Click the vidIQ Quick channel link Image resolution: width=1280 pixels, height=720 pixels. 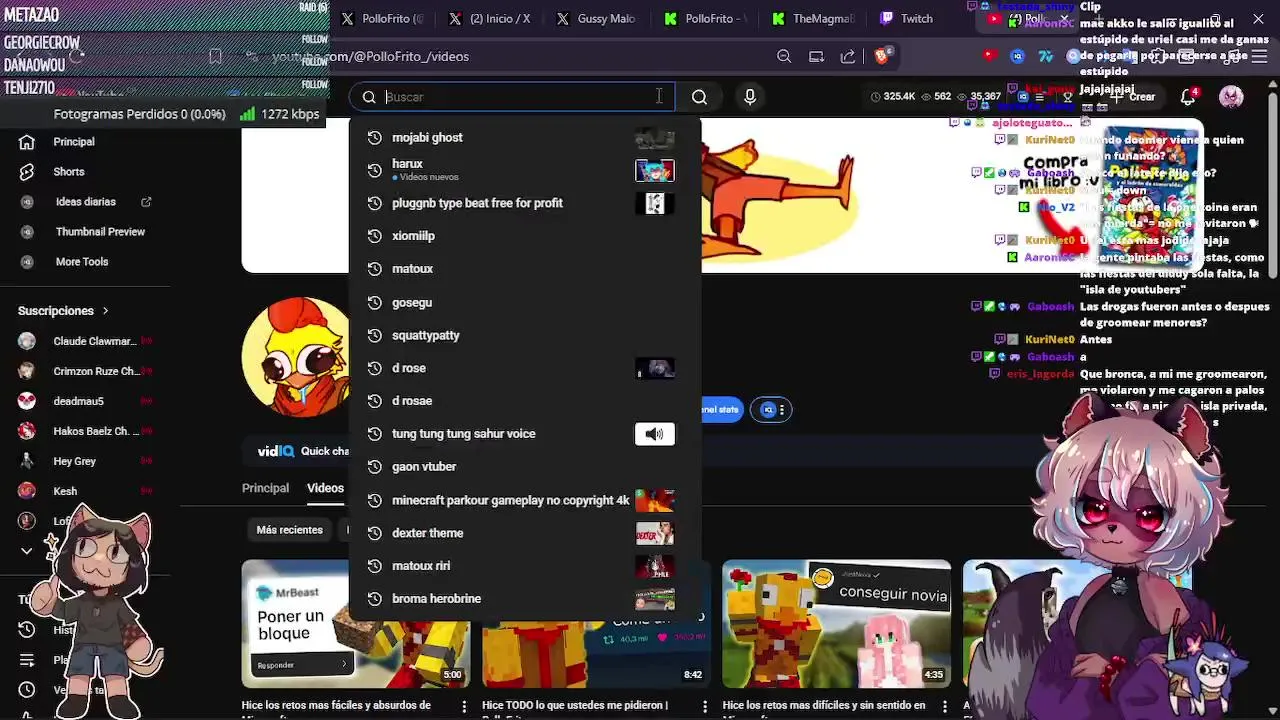tap(303, 451)
